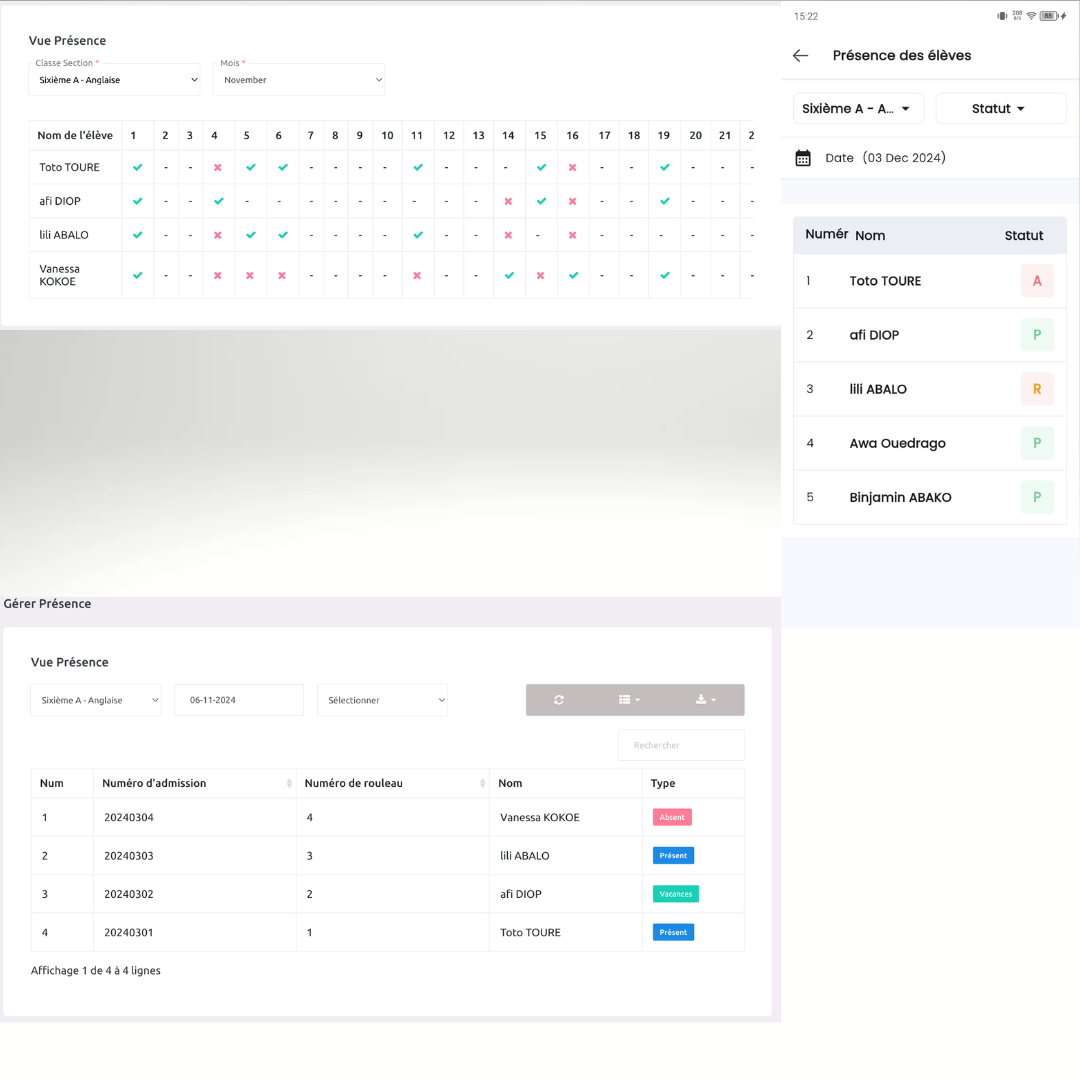
Task: Click the Rechercher search field
Action: [681, 745]
